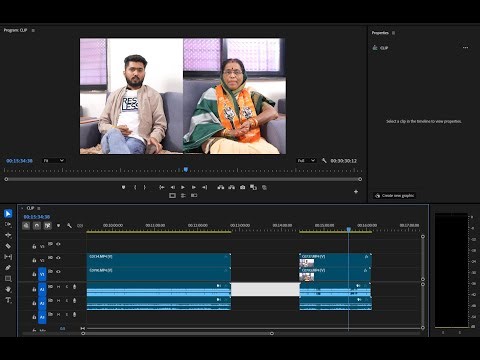Image resolution: width=480 pixels, height=360 pixels.
Task: Toggle eye on topmost video track
Action: [58, 244]
